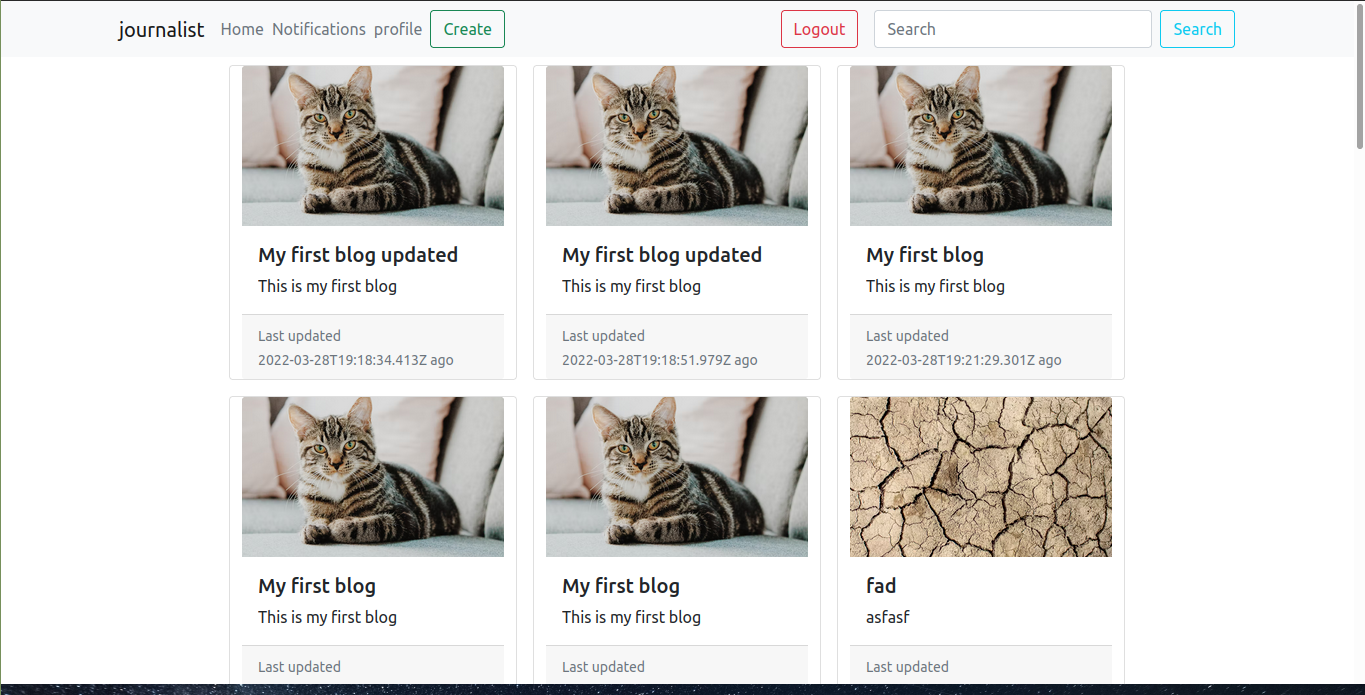The image size is (1365, 695).
Task: Open the cracked dry earth thumbnail
Action: pos(981,477)
